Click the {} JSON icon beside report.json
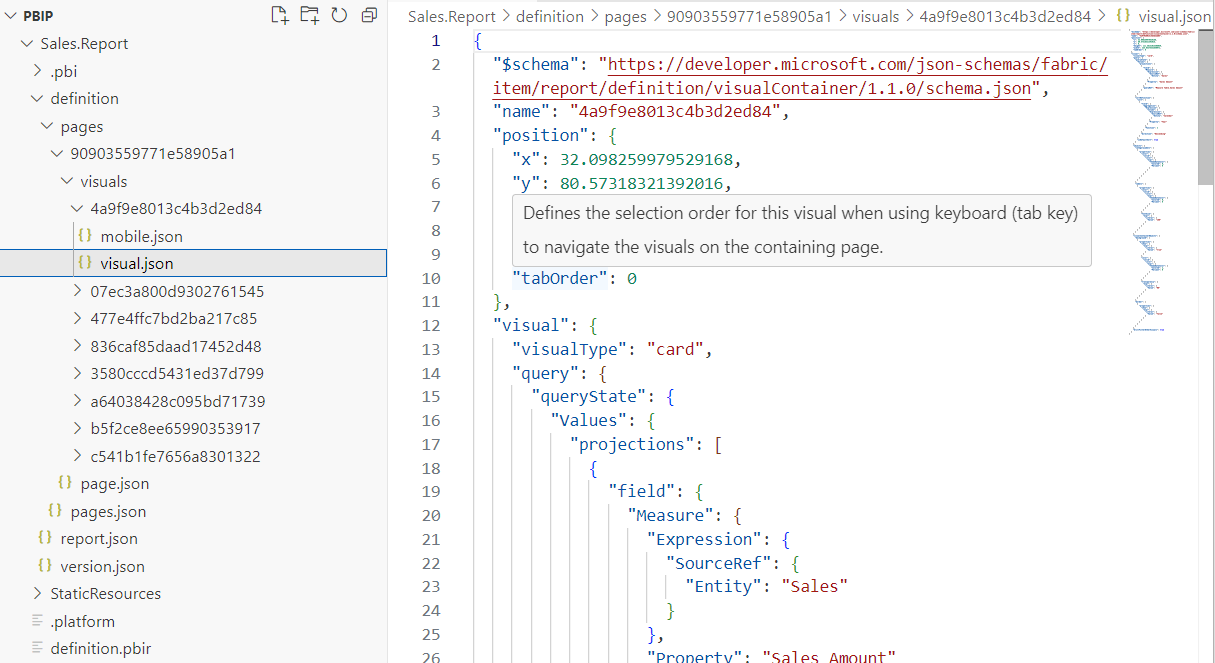 click(x=45, y=538)
